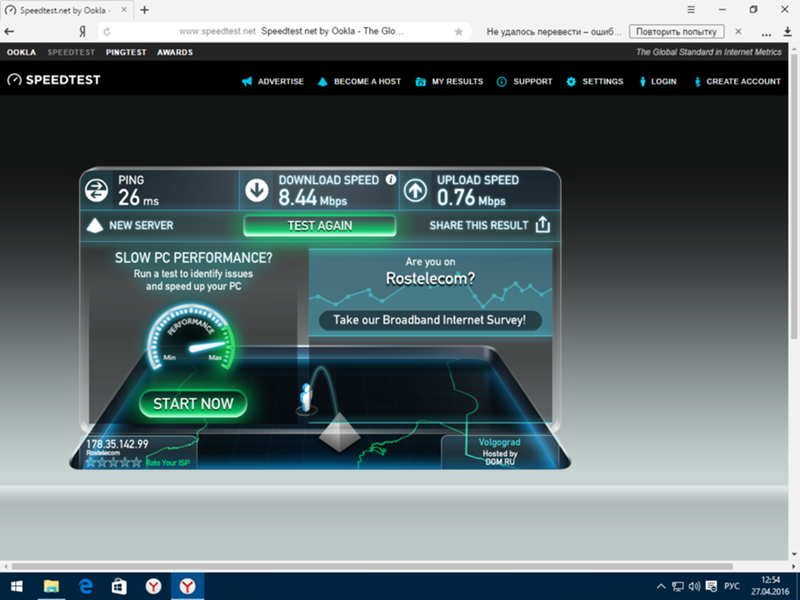Click the IP address 178.35.142.99
The width and height of the screenshot is (800, 600).
click(117, 444)
